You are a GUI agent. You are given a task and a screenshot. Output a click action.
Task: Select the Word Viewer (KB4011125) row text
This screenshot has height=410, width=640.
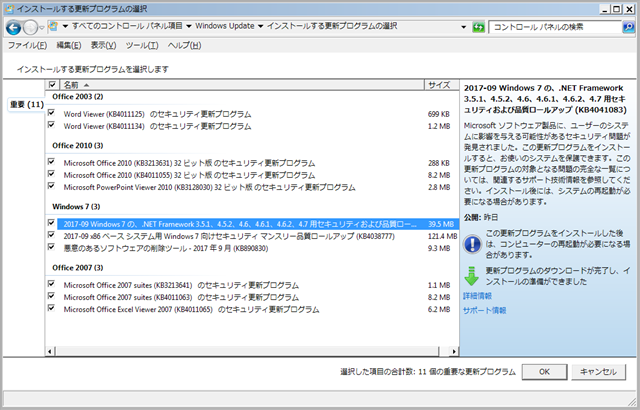(x=157, y=114)
